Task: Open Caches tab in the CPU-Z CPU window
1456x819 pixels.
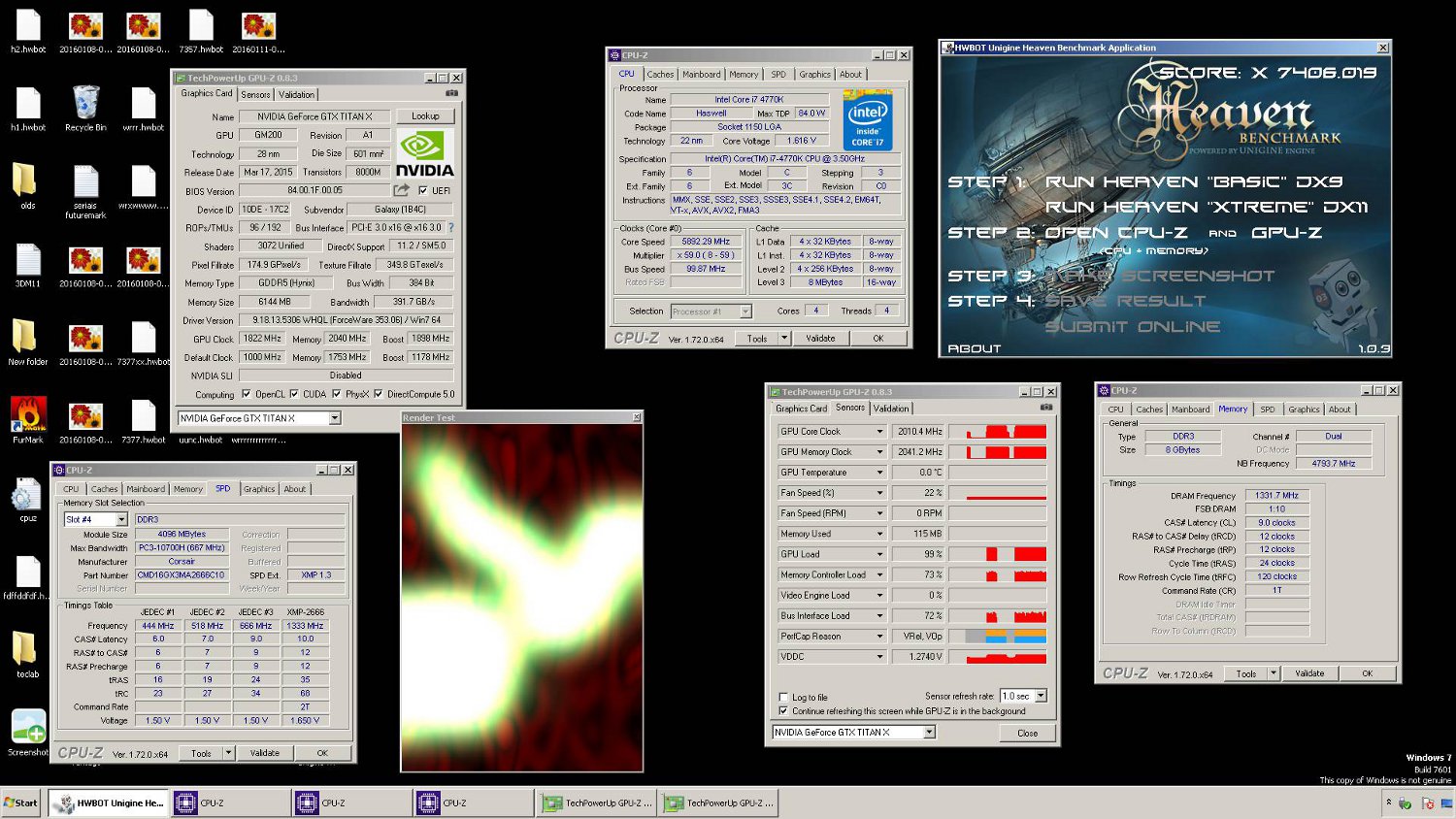Action: pos(660,74)
